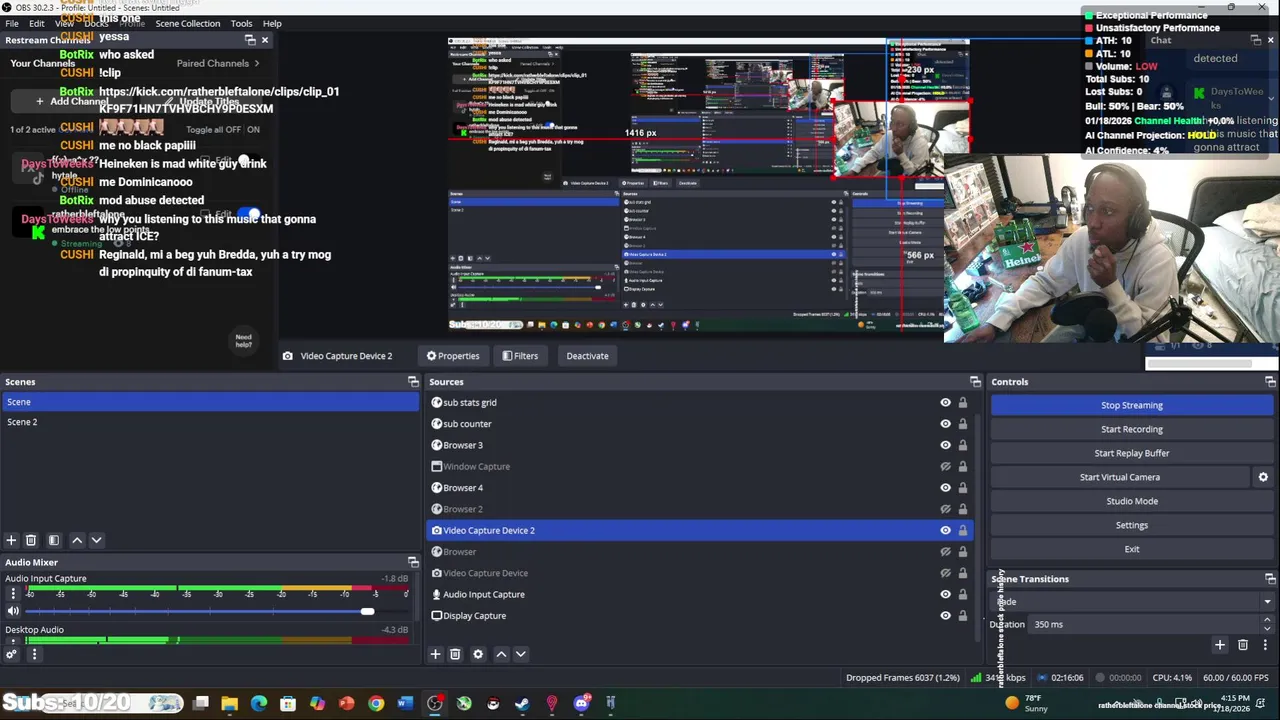The image size is (1280, 720).
Task: Stop Streaming button
Action: [x=1132, y=405]
